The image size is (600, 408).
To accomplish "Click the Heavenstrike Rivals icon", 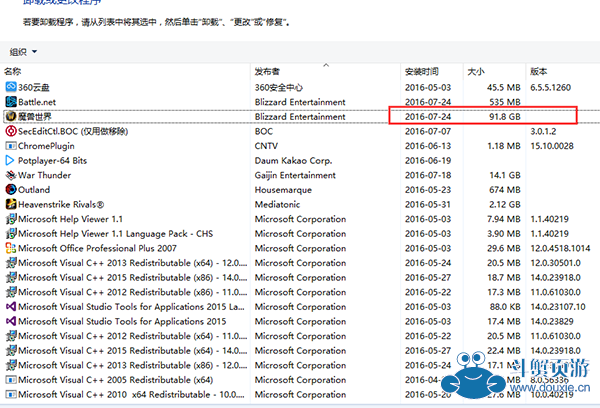I will tap(11, 204).
